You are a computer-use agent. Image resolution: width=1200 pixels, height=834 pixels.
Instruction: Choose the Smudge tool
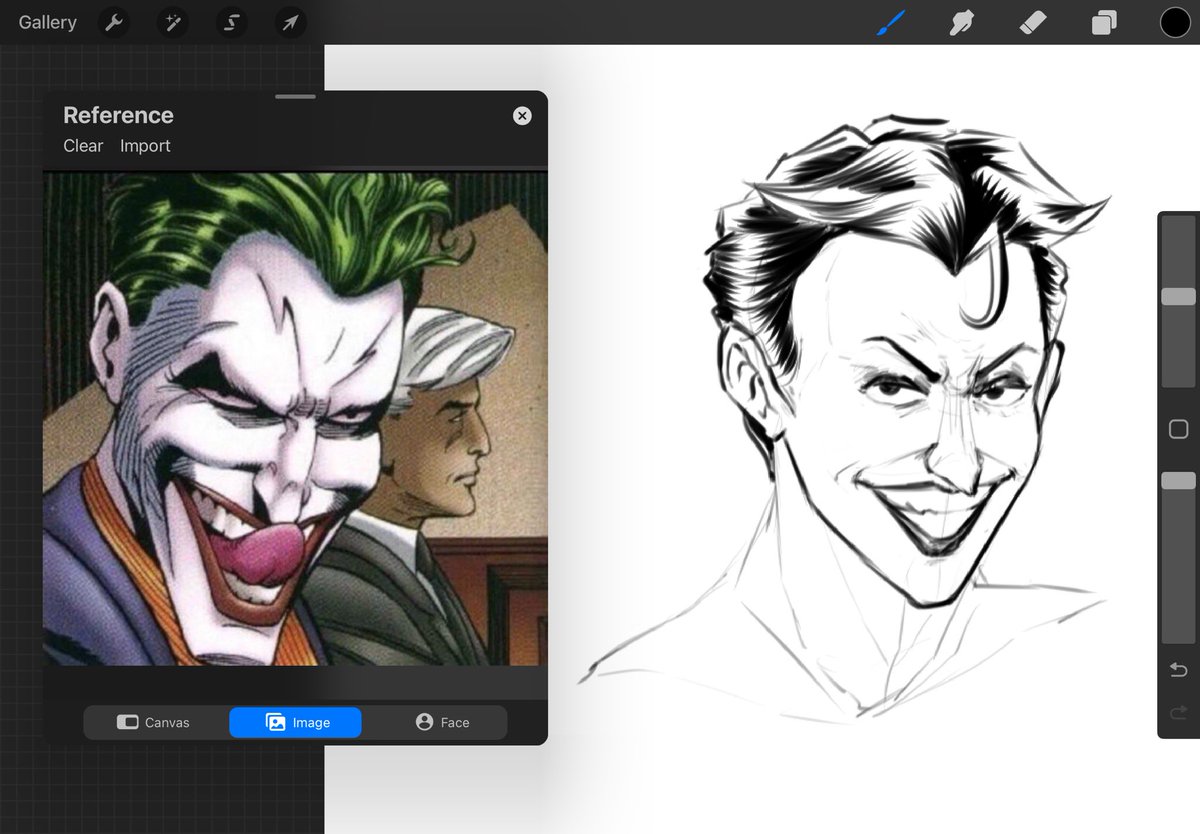point(961,22)
